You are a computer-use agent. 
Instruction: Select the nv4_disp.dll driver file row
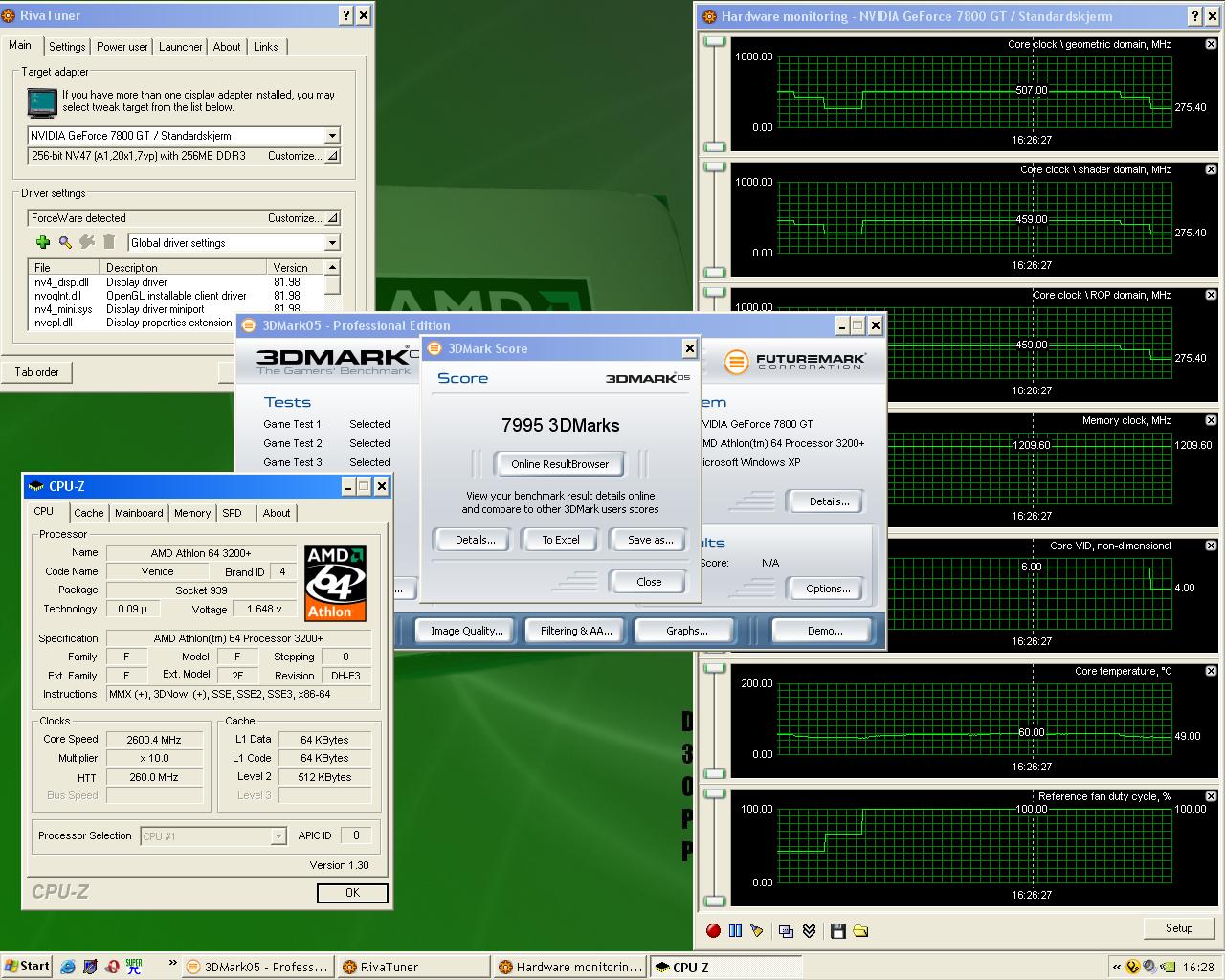[177, 282]
